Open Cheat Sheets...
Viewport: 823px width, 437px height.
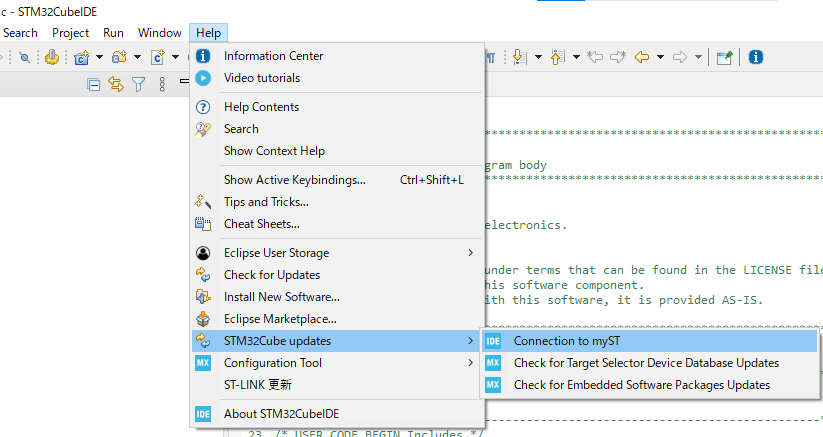pyautogui.click(x=337, y=224)
